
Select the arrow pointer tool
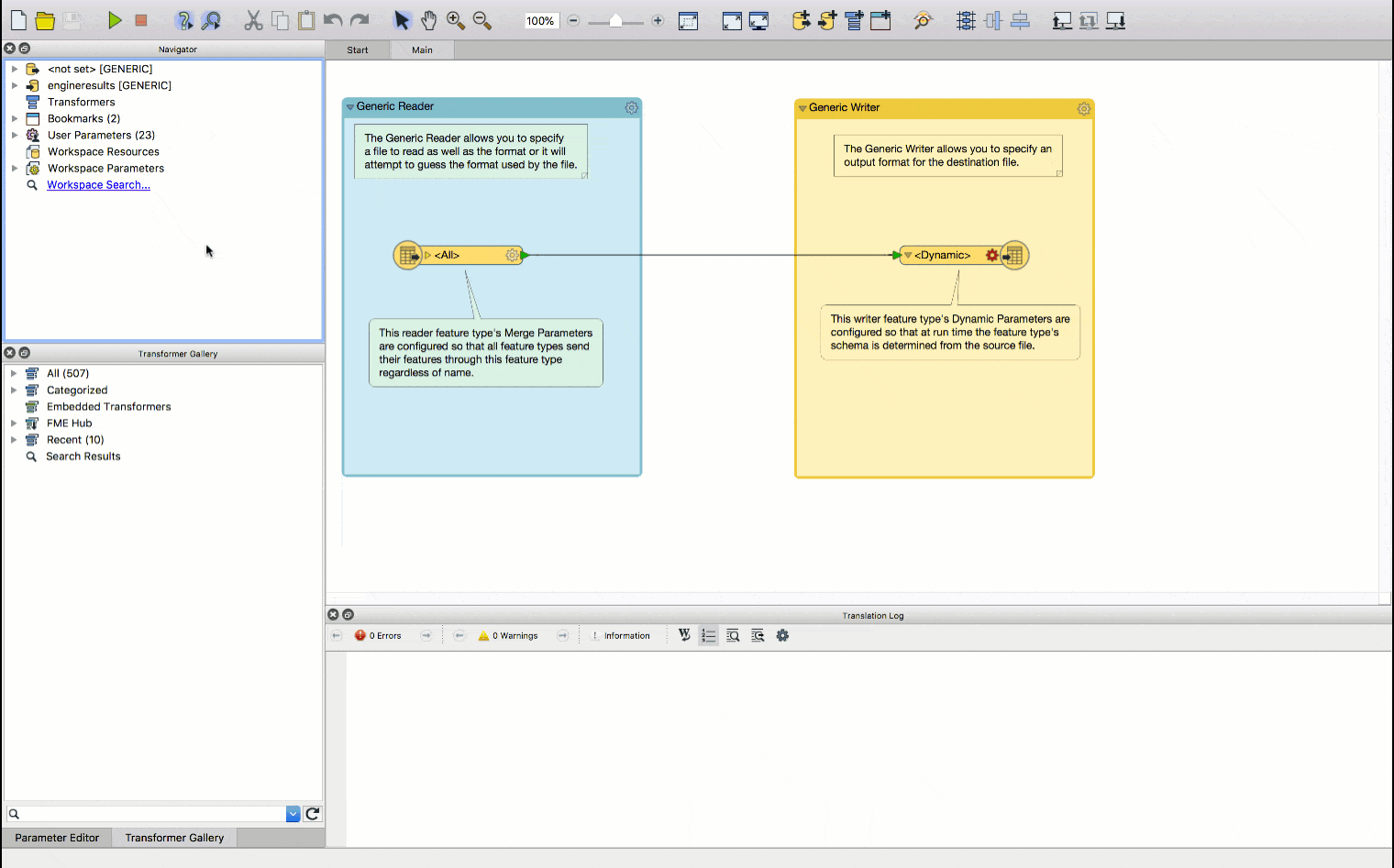(x=402, y=20)
